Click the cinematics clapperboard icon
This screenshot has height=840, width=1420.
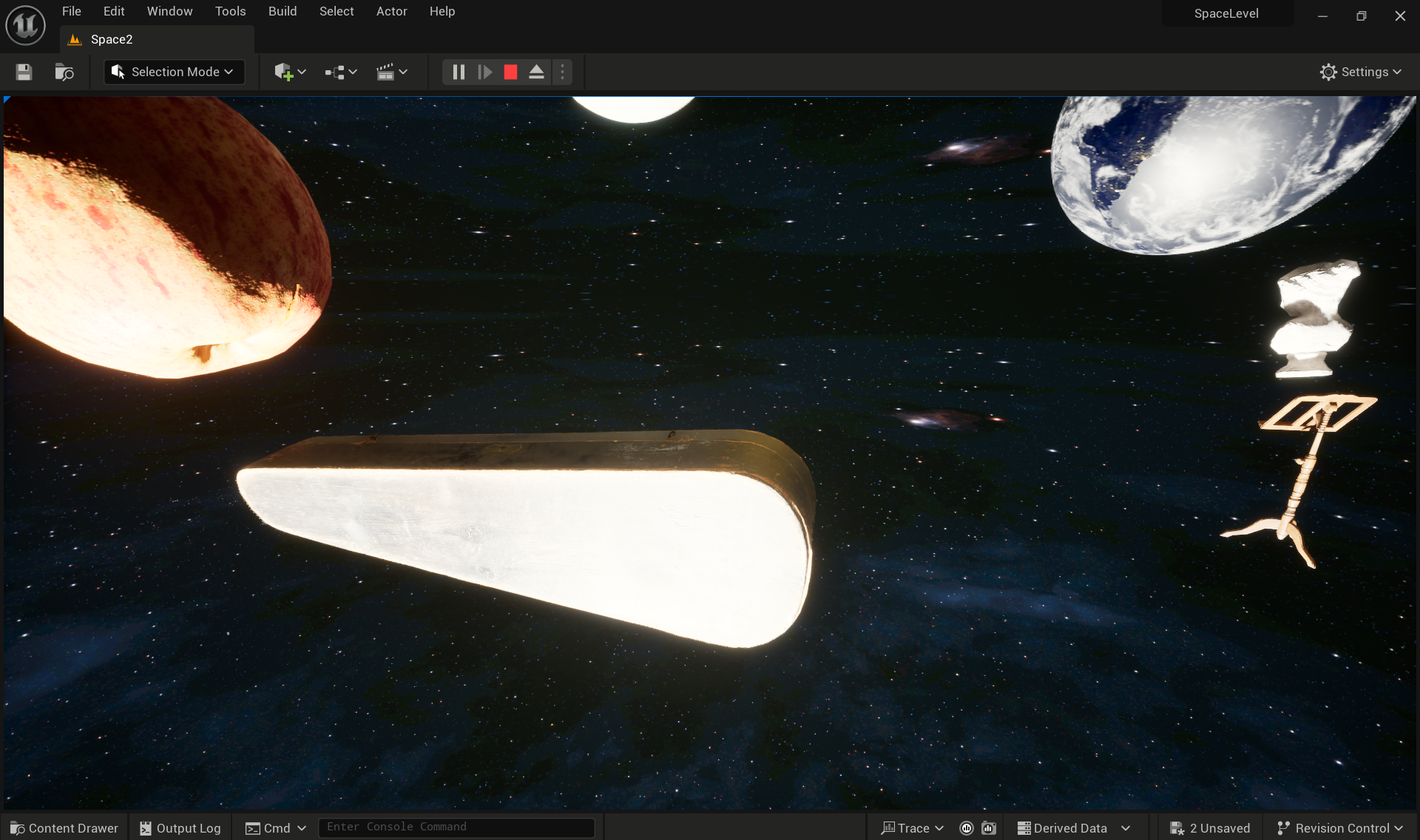point(385,72)
